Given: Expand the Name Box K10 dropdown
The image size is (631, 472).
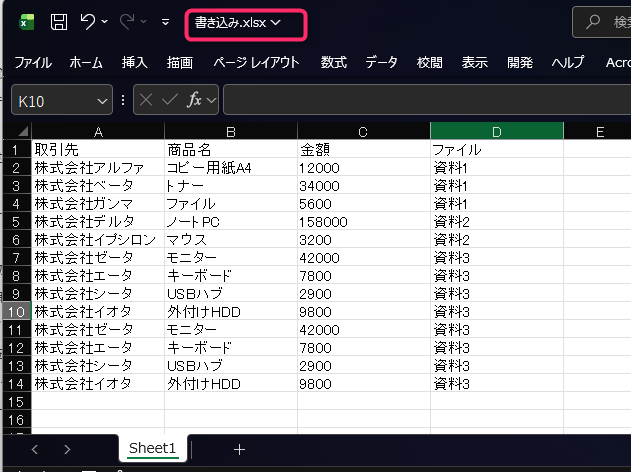Looking at the screenshot, I should (103, 100).
